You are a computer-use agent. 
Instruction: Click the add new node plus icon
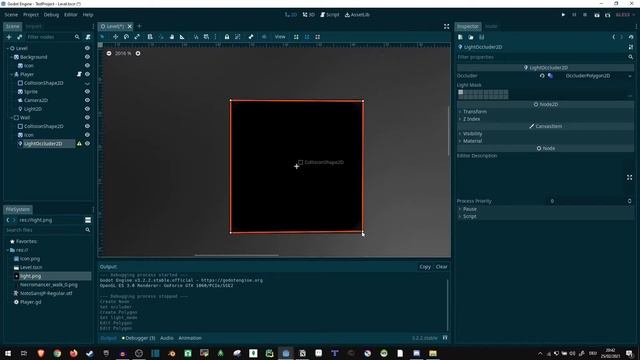coord(9,37)
